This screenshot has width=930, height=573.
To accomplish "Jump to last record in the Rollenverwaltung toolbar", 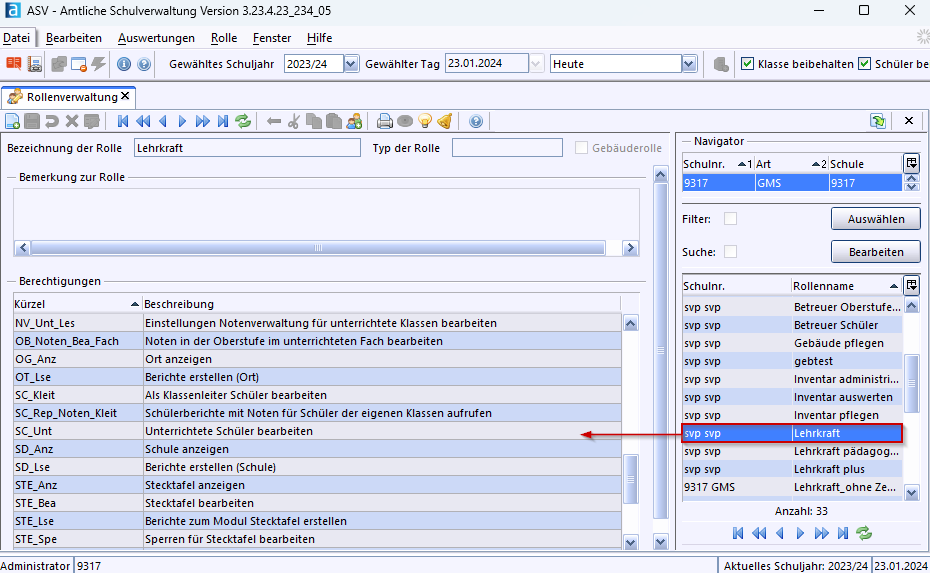I will pyautogui.click(x=222, y=121).
